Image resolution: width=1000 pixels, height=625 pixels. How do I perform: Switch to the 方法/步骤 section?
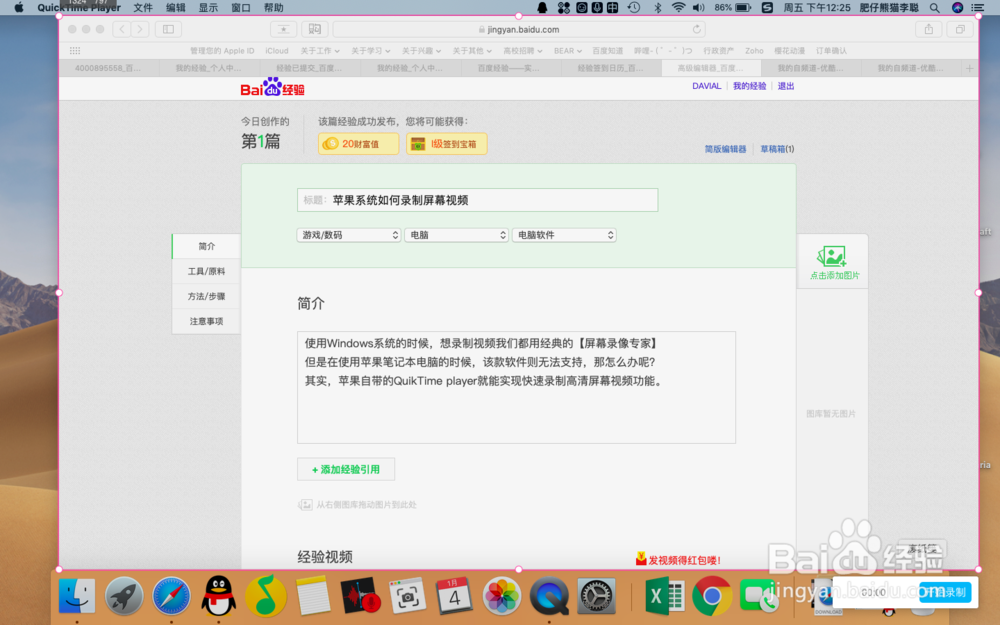pyautogui.click(x=205, y=296)
